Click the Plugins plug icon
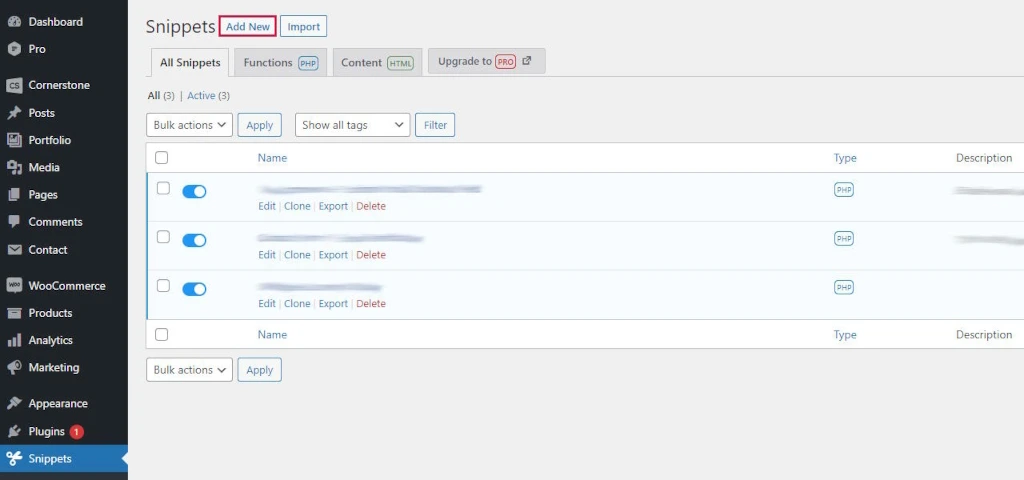Viewport: 1024px width, 480px height. [14, 432]
